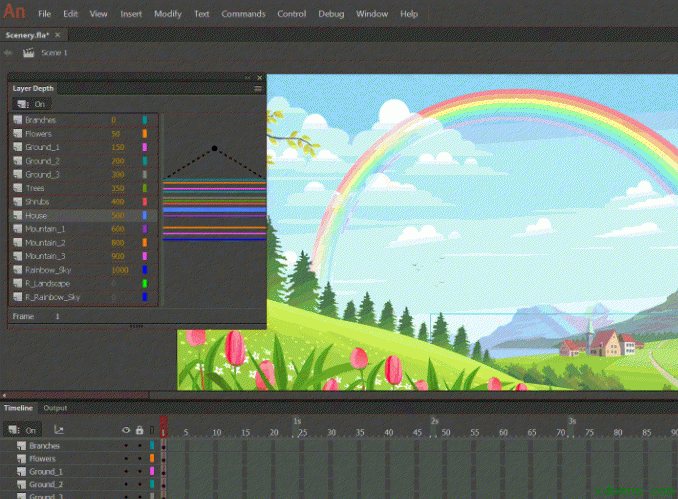Click the back arrow beside Scene 1

pos(8,53)
